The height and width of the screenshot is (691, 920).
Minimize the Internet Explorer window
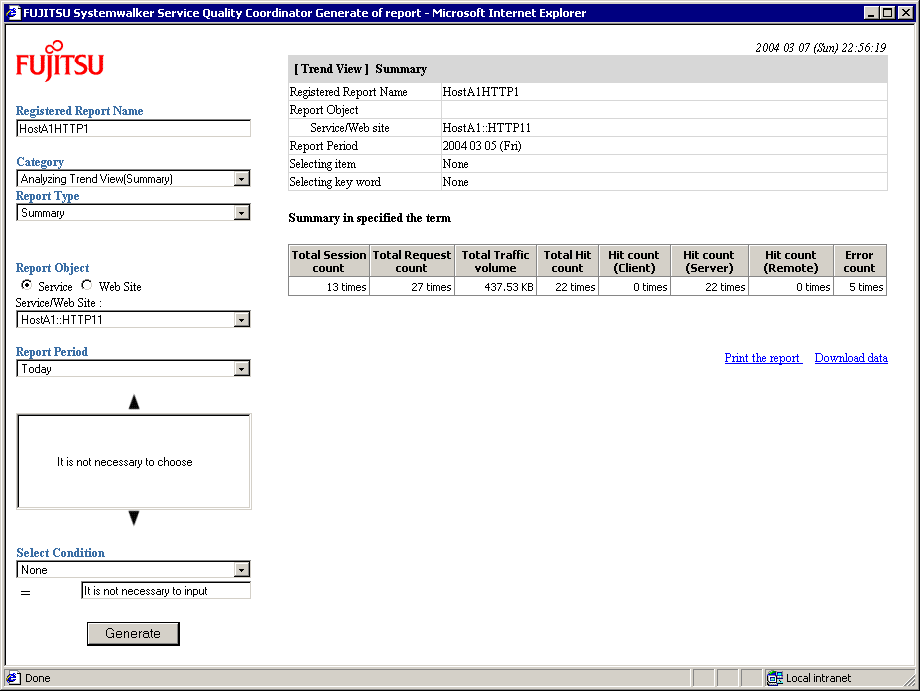871,13
